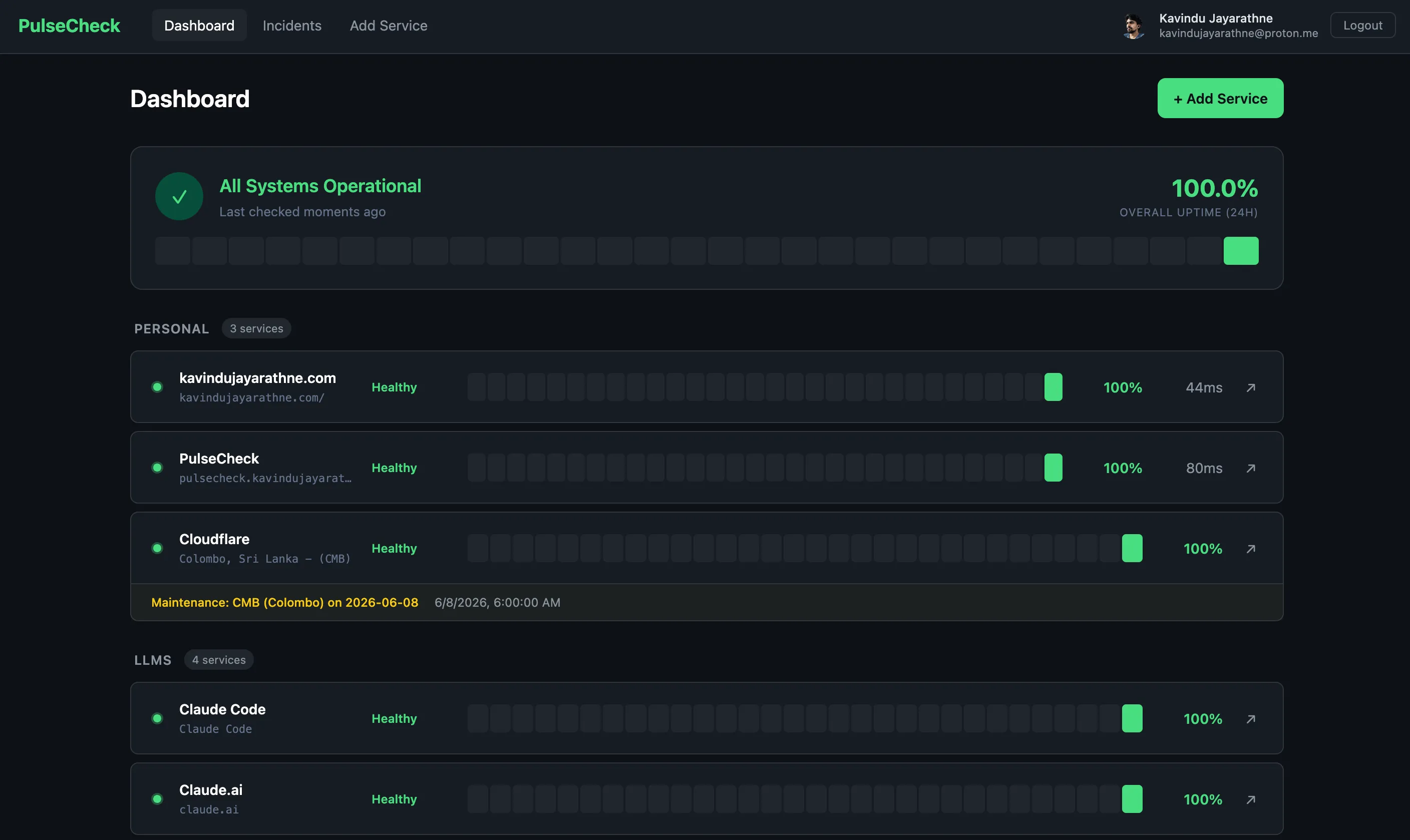Open the Incidents tab
The width and height of the screenshot is (1410, 840).
coord(292,26)
